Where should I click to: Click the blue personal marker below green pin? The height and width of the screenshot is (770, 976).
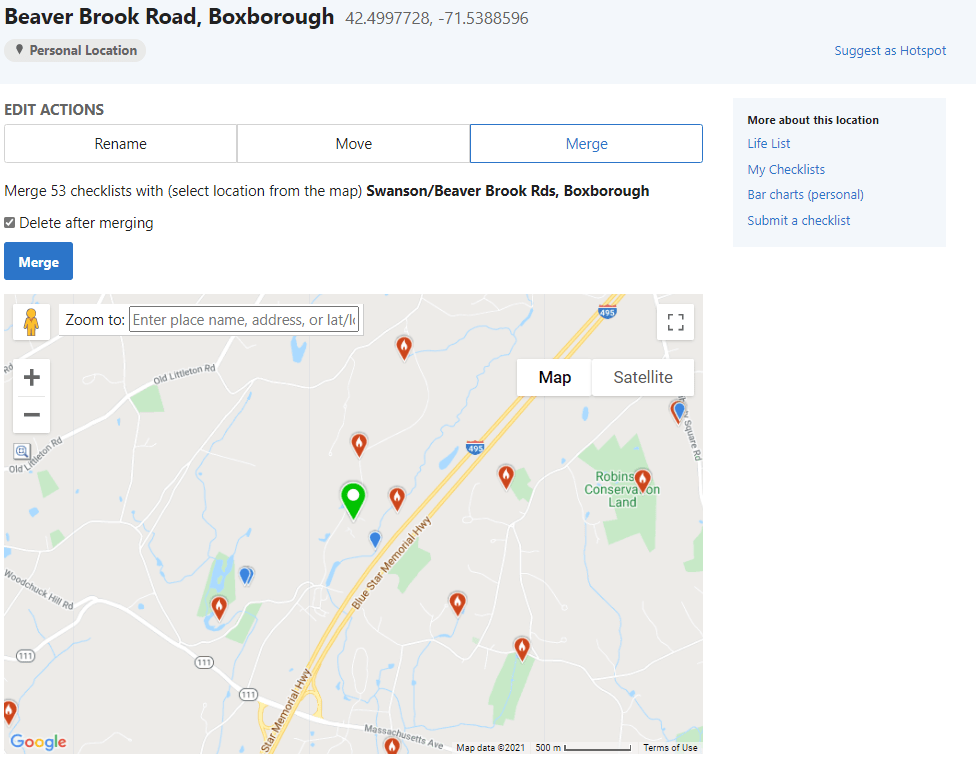click(x=375, y=539)
